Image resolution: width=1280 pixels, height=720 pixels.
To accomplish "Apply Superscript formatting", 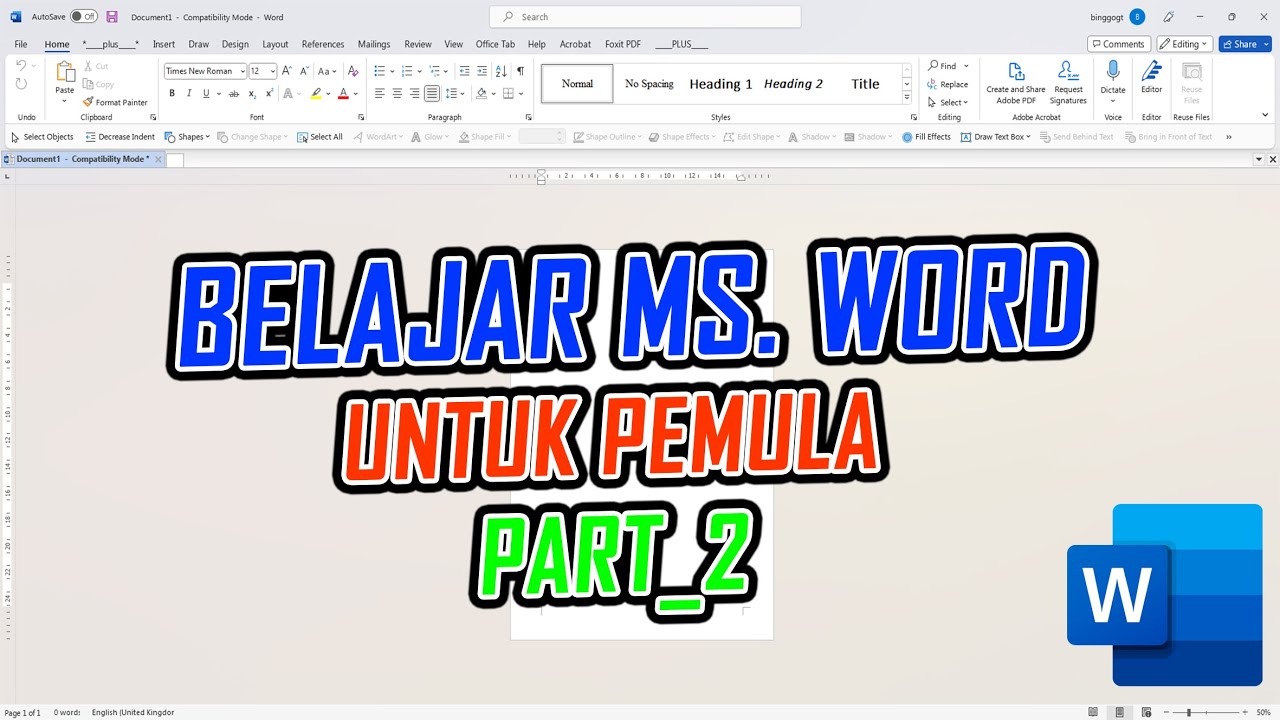I will pos(270,93).
